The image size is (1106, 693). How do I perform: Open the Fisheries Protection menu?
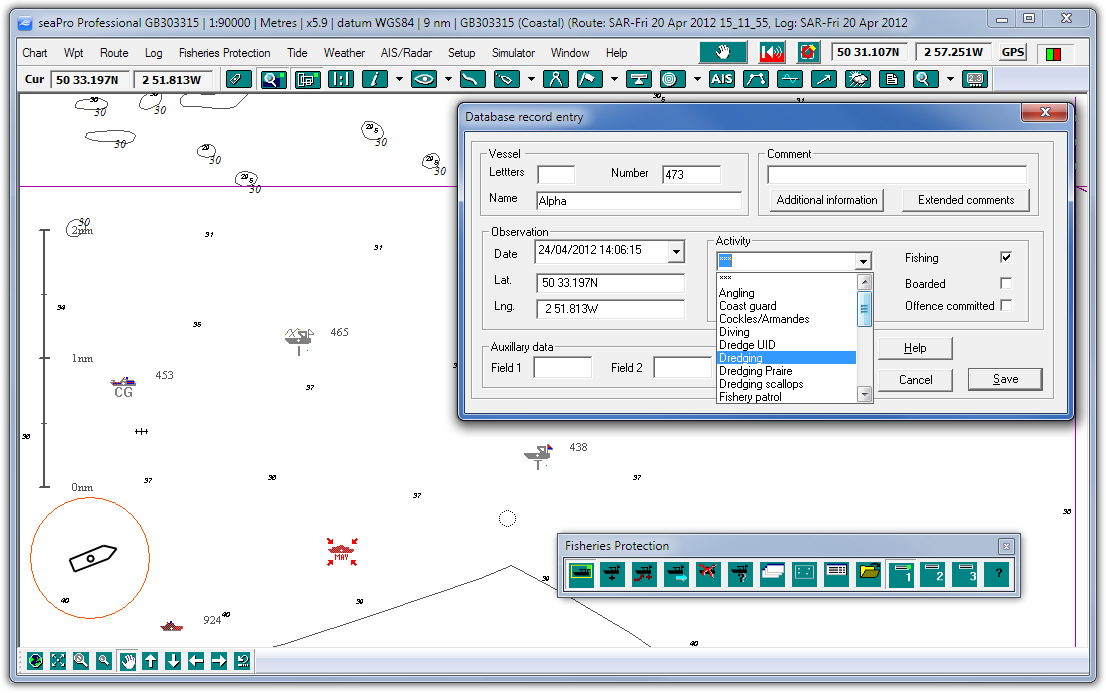[224, 53]
